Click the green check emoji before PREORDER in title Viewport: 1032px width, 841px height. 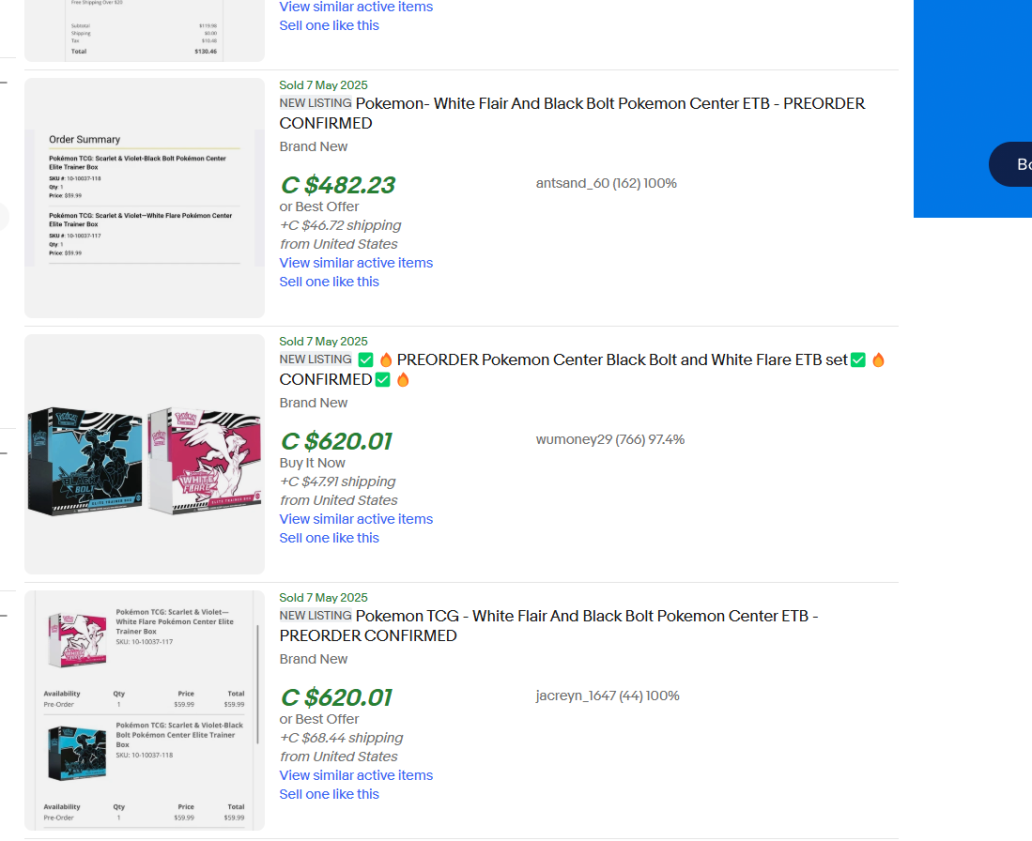click(366, 360)
